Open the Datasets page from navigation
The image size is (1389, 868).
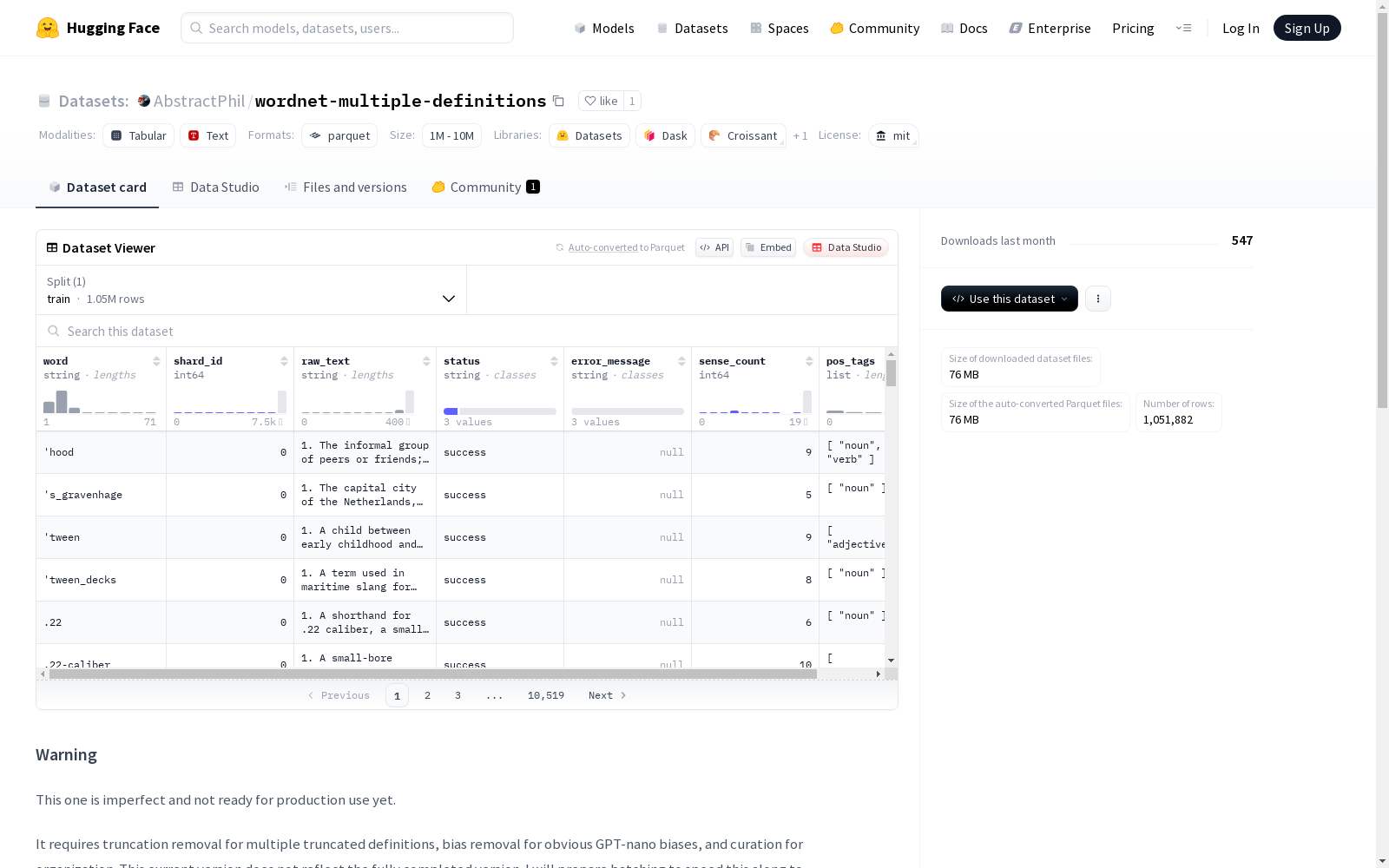692,28
